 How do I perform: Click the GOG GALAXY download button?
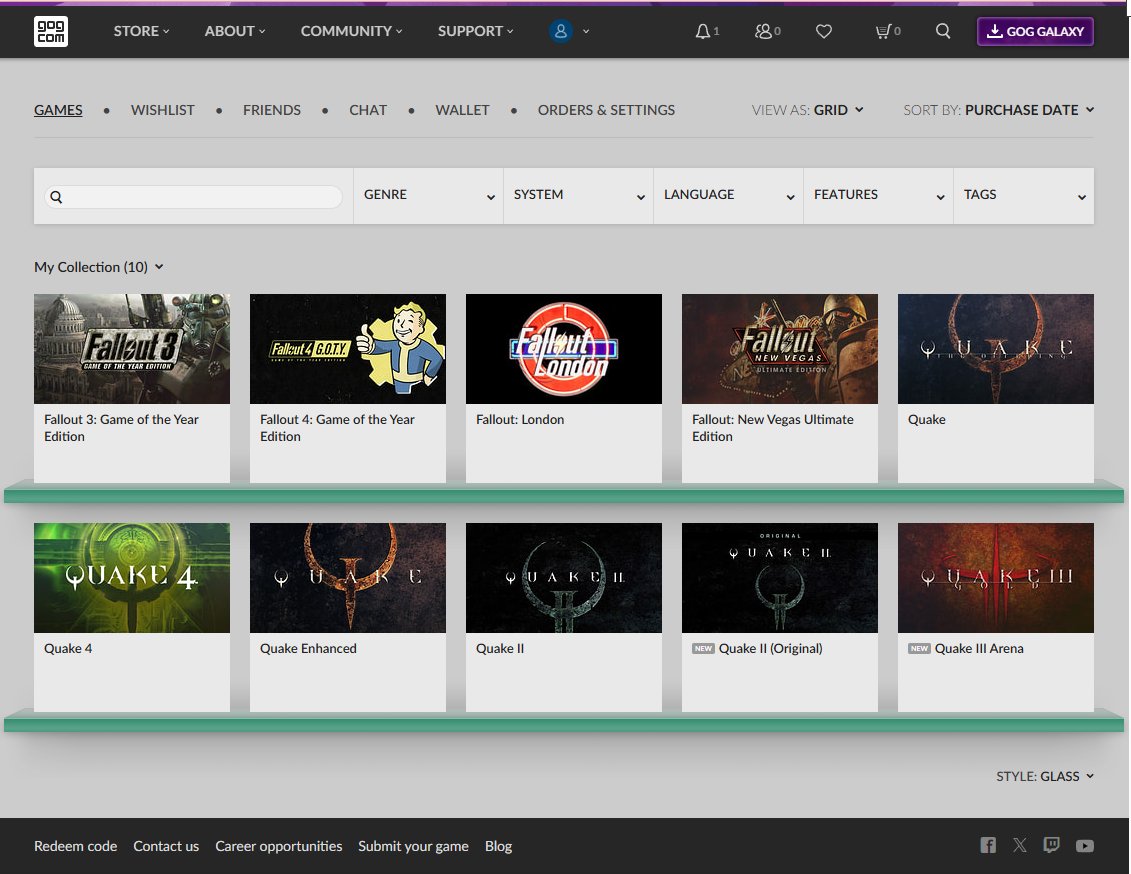1035,31
